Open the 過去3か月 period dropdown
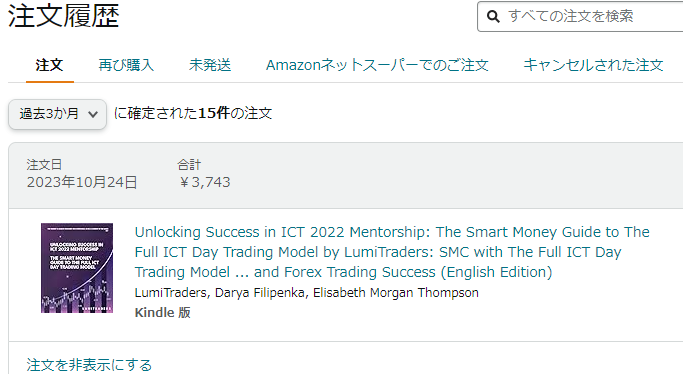683x374 pixels. 57,114
